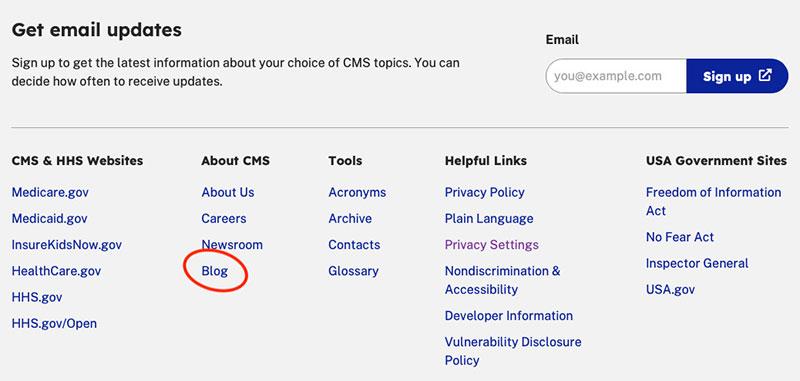
Task: Open Vulnerability Disclosure Policy link
Action: pos(513,351)
